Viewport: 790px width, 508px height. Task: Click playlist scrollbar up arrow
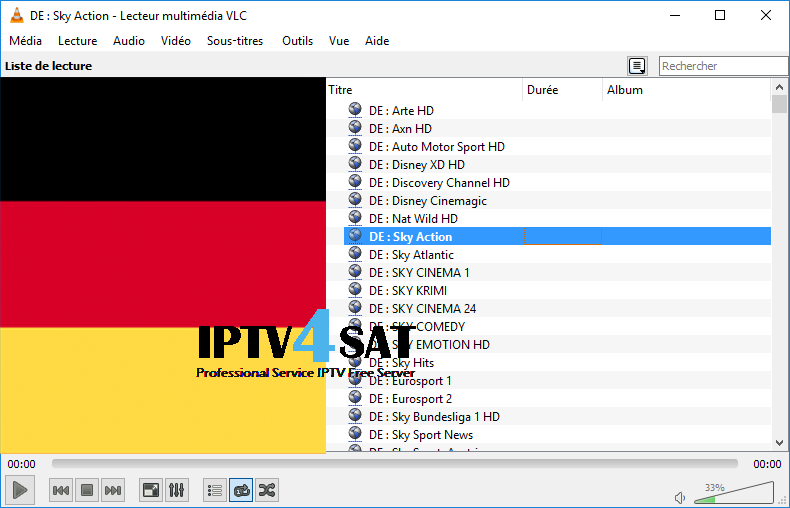(x=779, y=87)
